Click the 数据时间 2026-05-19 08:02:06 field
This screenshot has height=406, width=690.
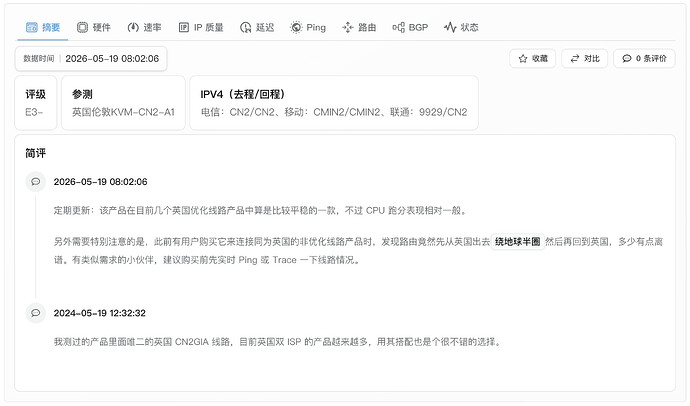(x=91, y=59)
